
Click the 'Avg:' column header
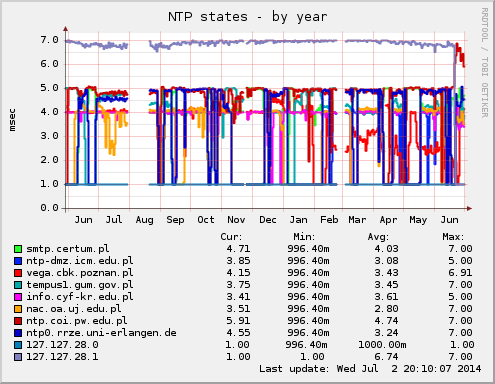[378, 237]
